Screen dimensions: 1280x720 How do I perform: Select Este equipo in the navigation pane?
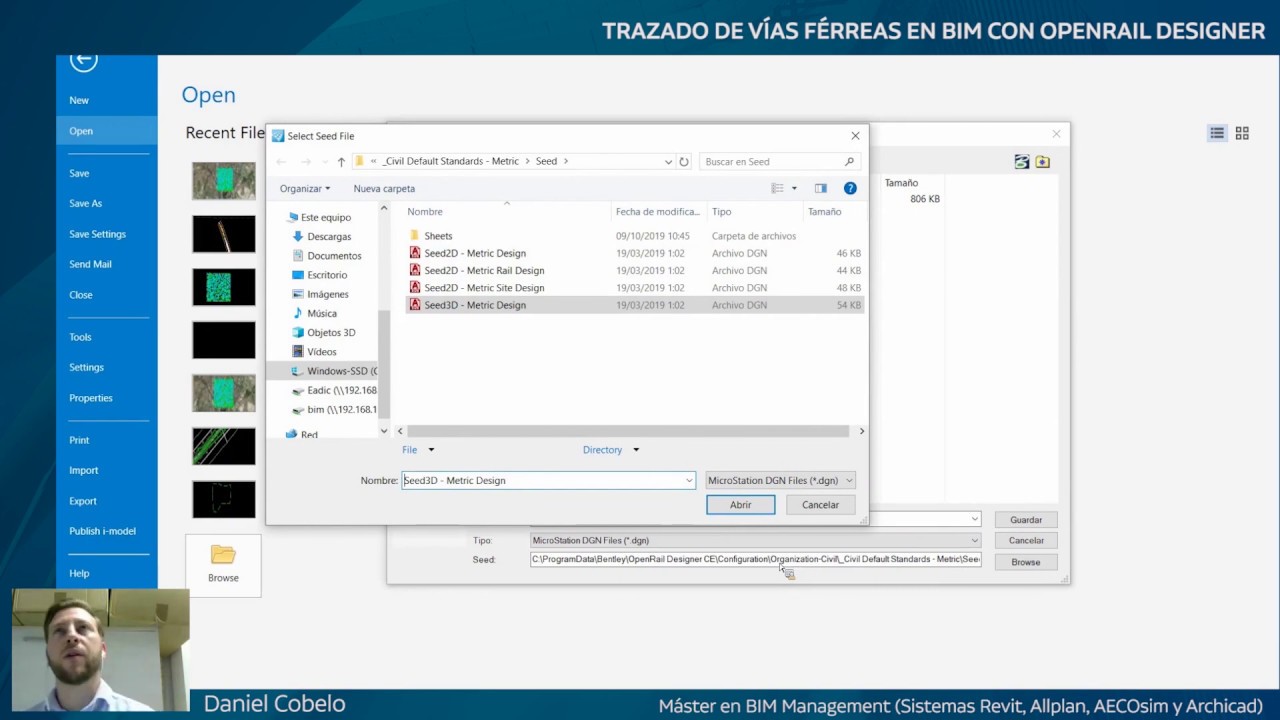pos(326,217)
